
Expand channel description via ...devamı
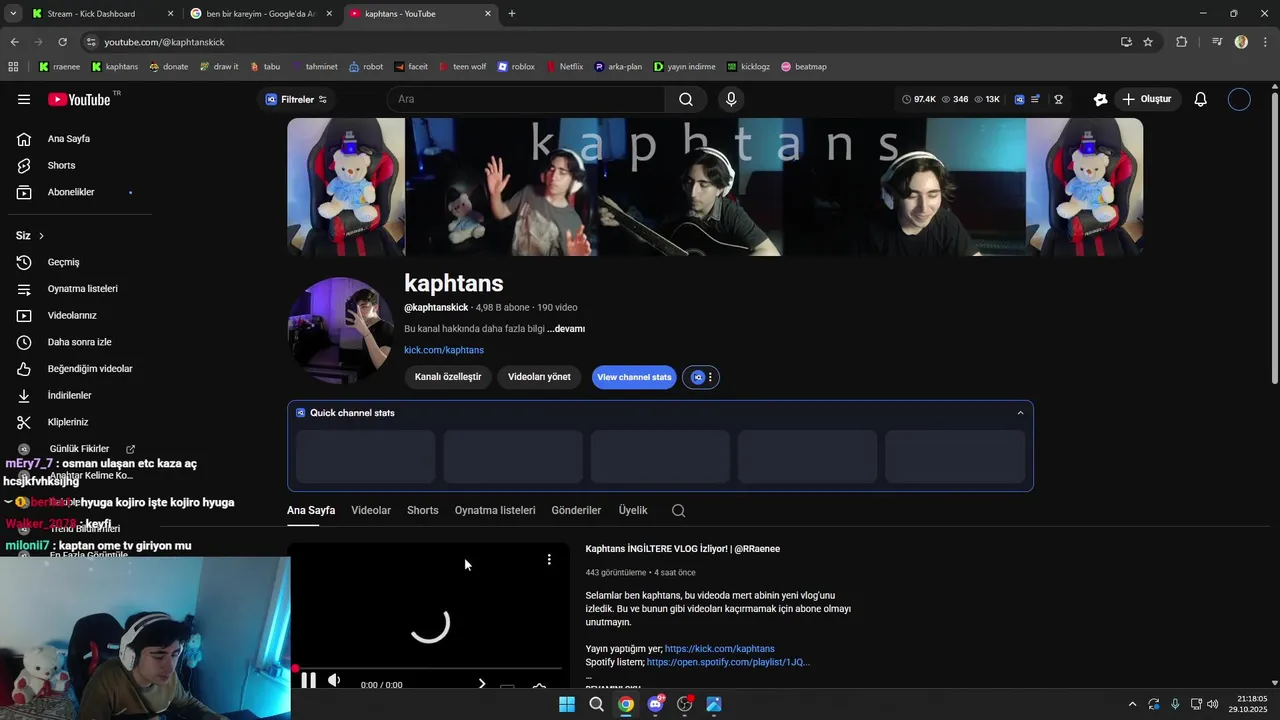pyautogui.click(x=566, y=329)
